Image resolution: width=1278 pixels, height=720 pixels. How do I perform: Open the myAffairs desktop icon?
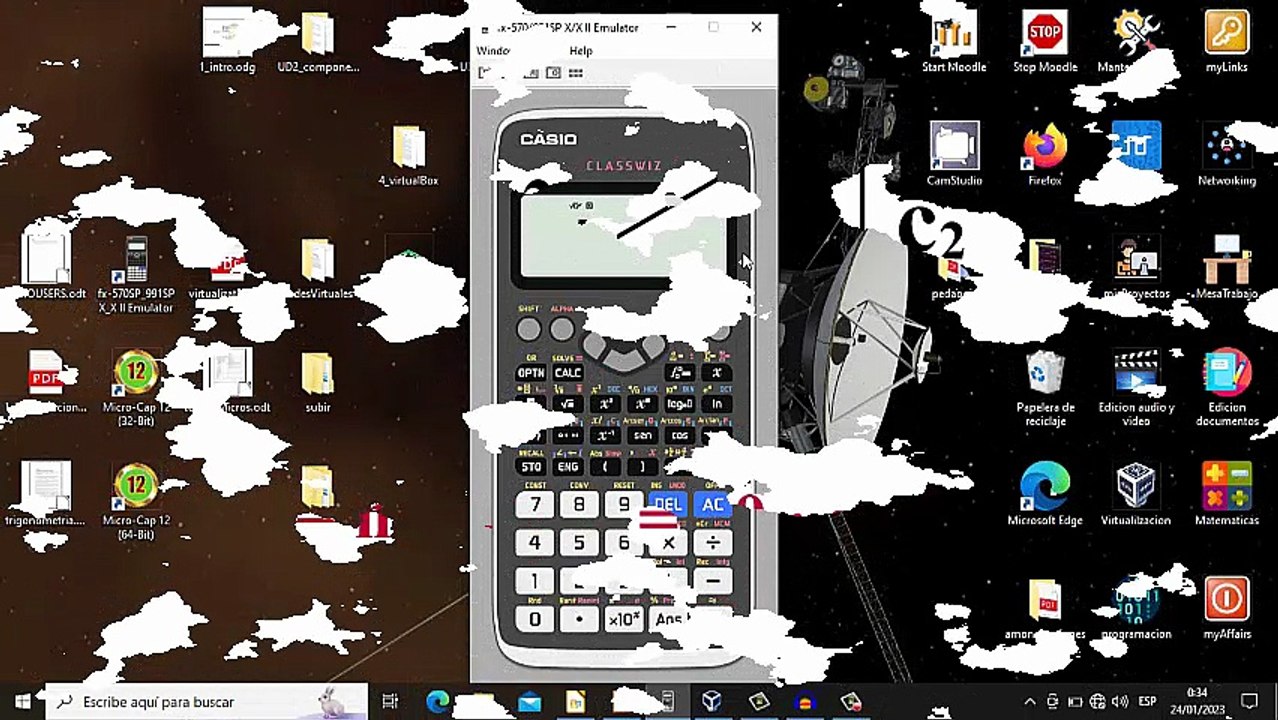(x=1226, y=608)
